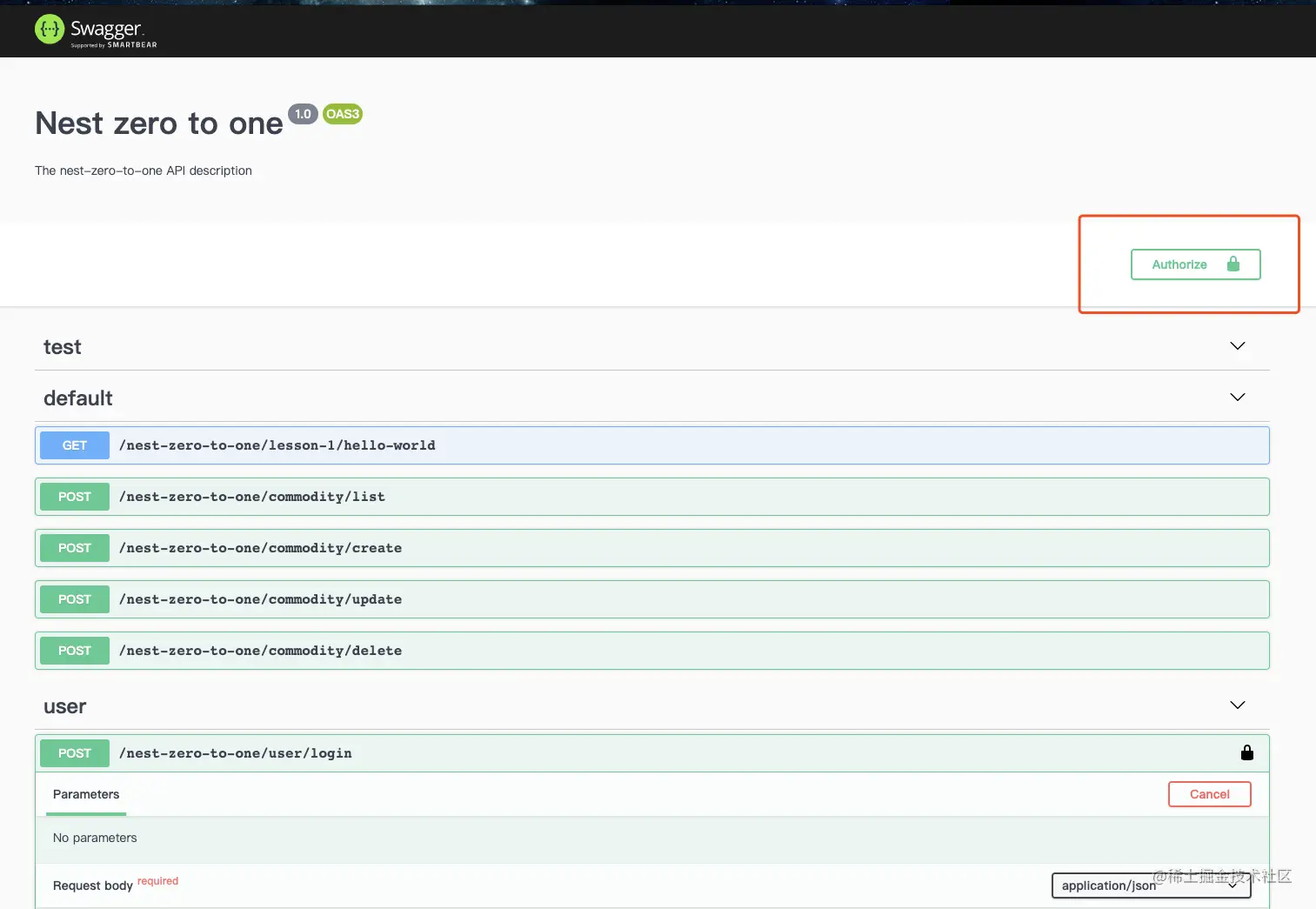Collapse the default section chevron
This screenshot has width=1316, height=909.
click(1237, 398)
